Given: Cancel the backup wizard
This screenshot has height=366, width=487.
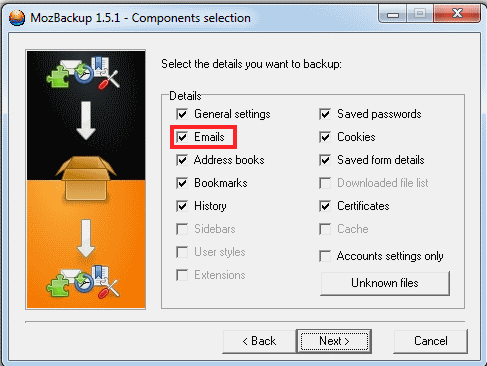Looking at the screenshot, I should [x=431, y=341].
